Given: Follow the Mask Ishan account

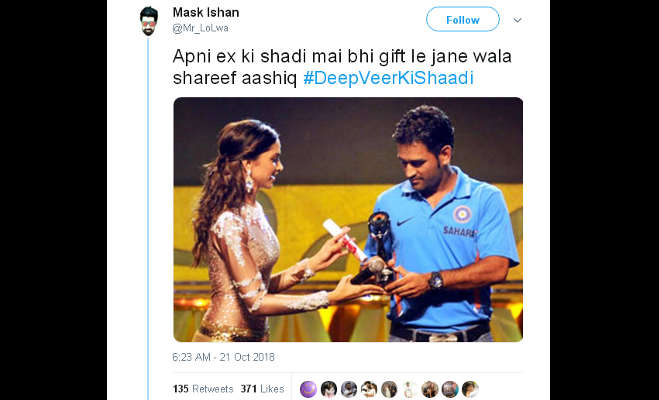Looking at the screenshot, I should 463,19.
